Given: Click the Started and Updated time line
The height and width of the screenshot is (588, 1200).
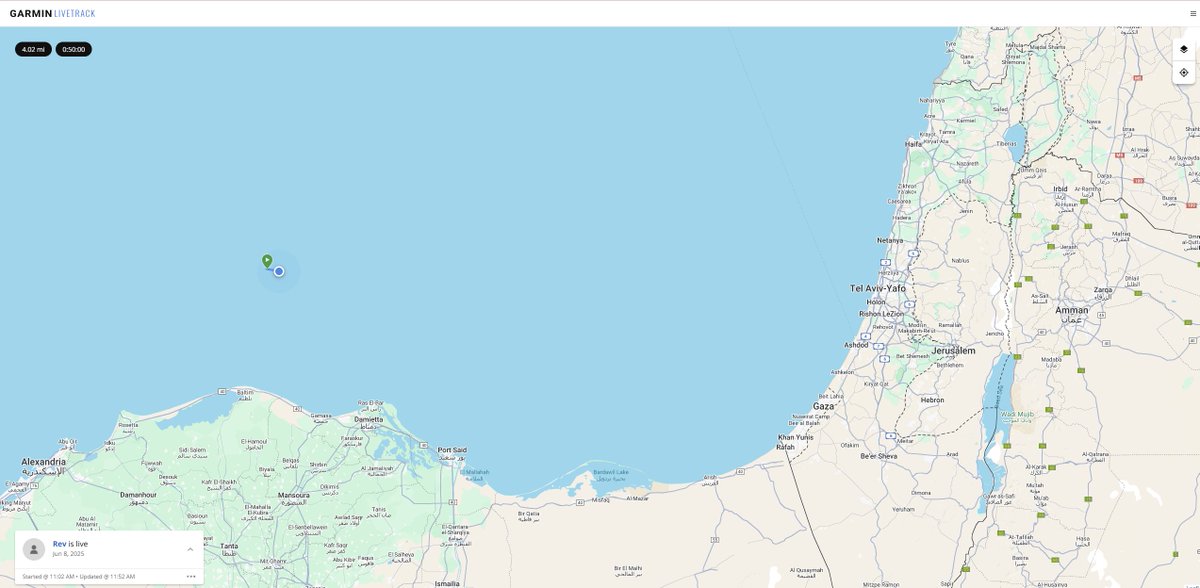Looking at the screenshot, I should click(79, 577).
